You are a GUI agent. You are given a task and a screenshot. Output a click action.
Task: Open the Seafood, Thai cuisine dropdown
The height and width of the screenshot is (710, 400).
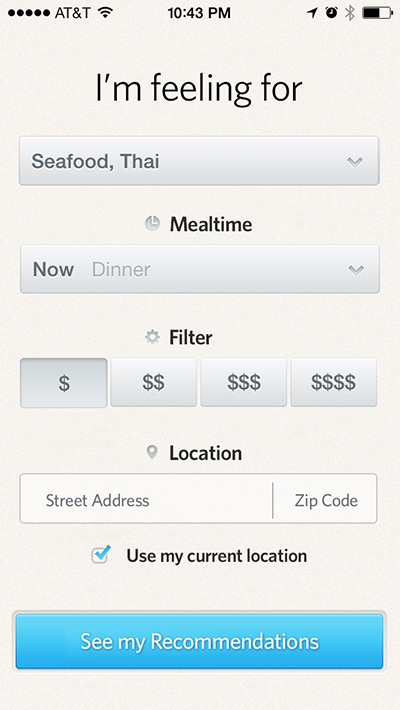[199, 161]
